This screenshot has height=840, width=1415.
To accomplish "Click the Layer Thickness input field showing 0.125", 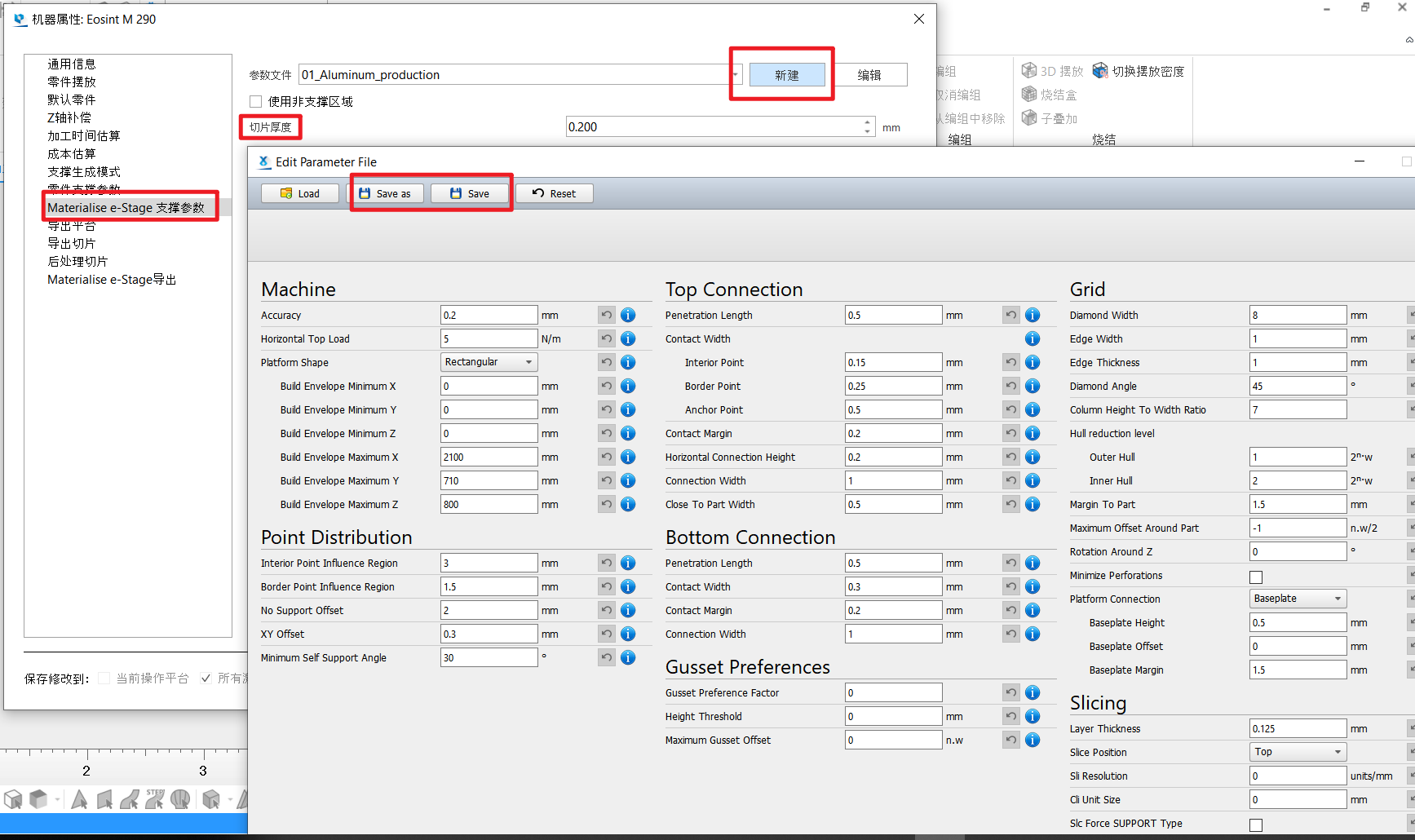I will [x=1296, y=727].
